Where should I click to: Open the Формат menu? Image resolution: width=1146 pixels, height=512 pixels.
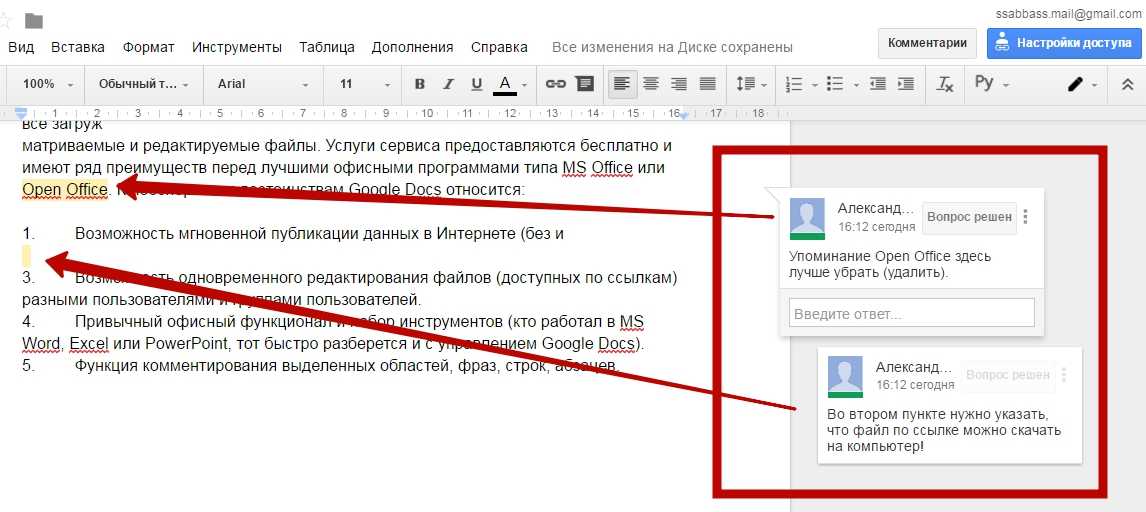(149, 47)
